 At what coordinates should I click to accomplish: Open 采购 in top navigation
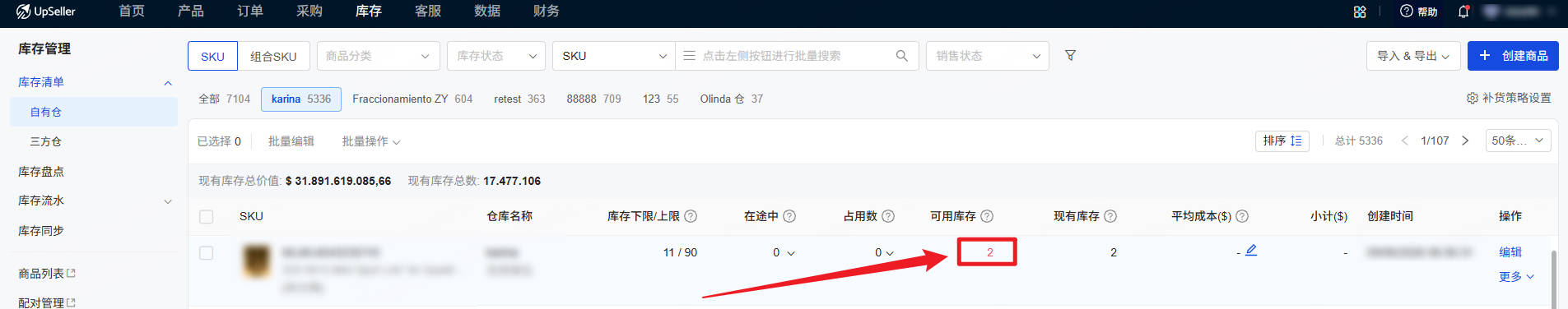(309, 12)
